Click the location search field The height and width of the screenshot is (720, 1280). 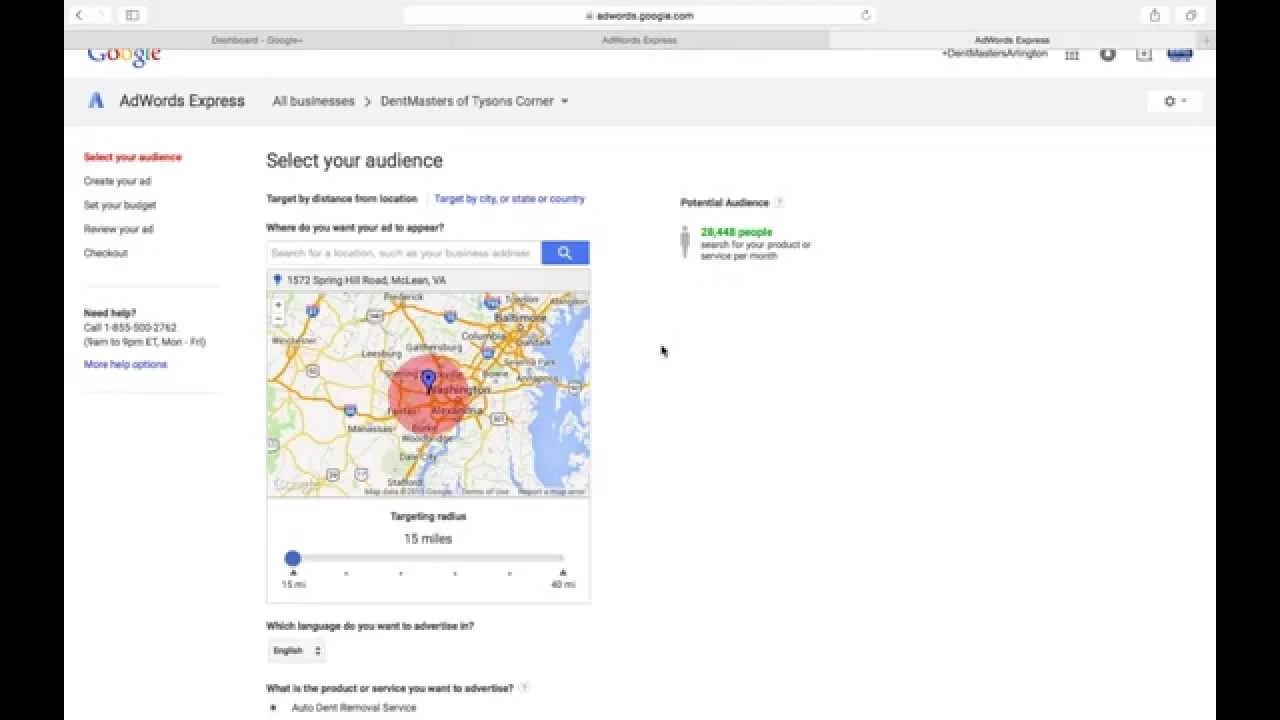404,253
